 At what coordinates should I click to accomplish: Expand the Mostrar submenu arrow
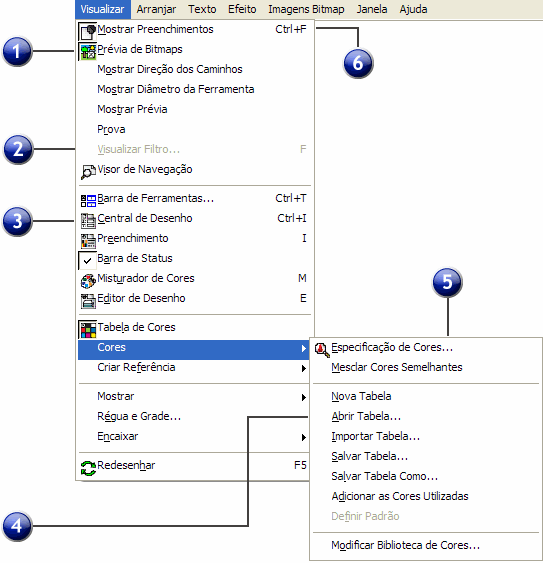(x=304, y=397)
